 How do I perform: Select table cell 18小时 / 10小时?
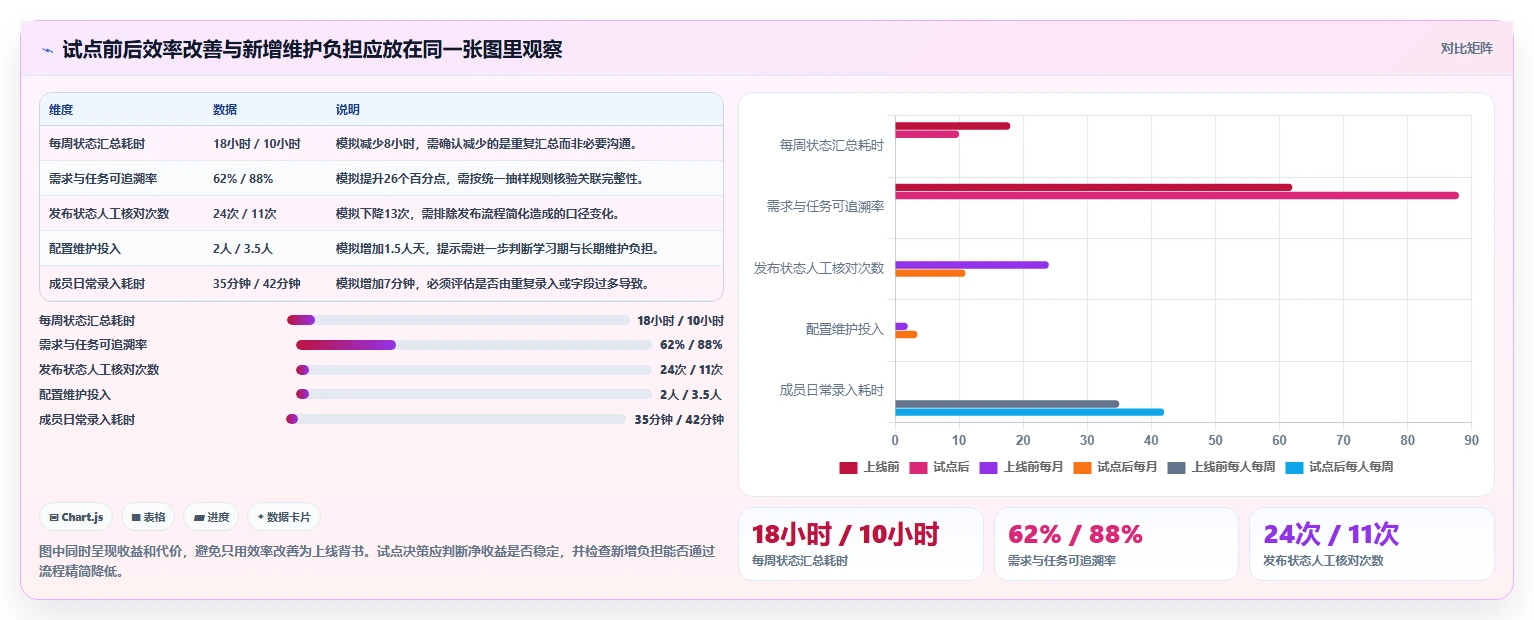[257, 144]
